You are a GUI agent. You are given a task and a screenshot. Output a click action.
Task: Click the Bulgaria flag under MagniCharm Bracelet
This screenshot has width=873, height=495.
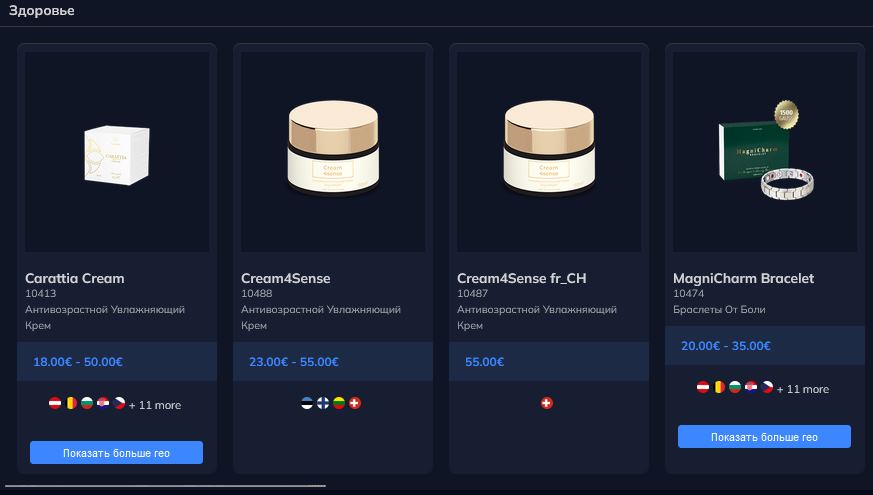pyautogui.click(x=736, y=388)
